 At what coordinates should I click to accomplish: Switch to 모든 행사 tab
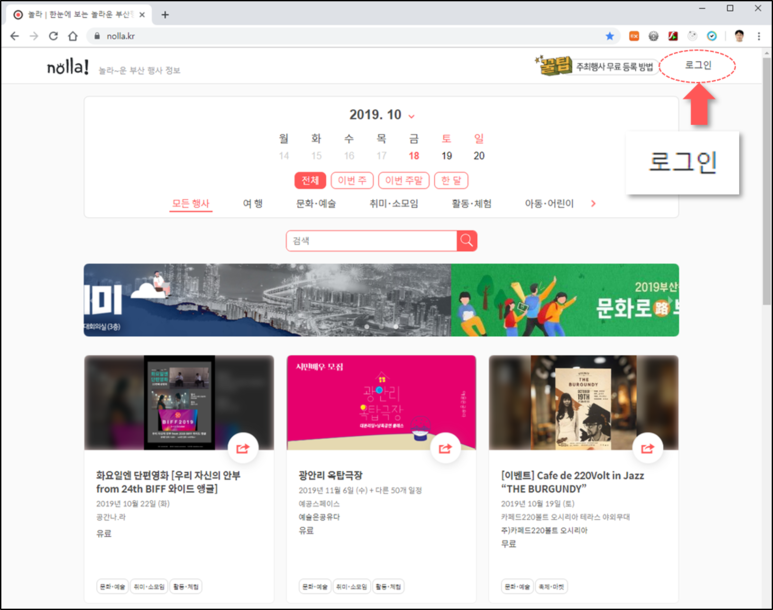click(191, 204)
